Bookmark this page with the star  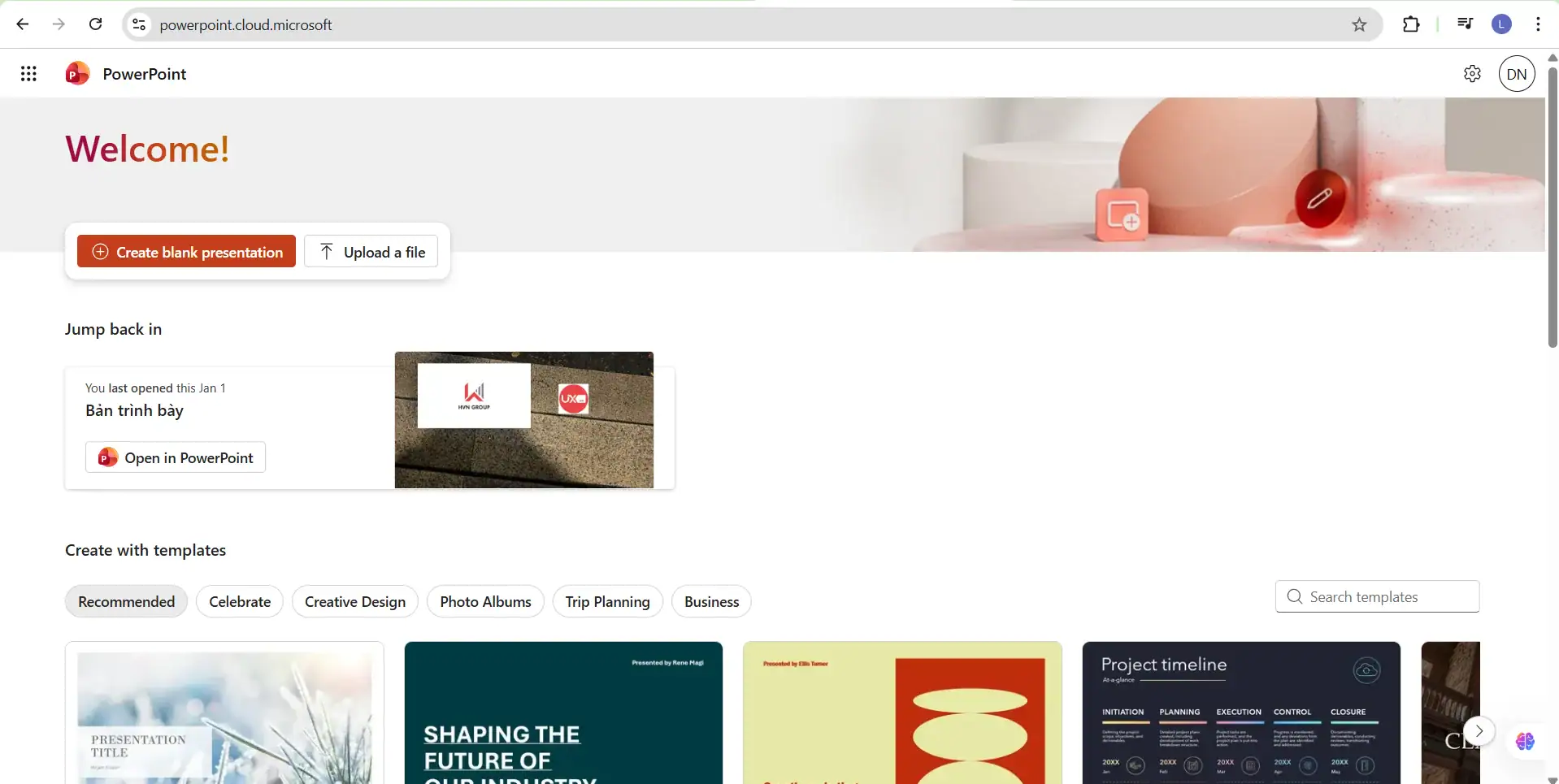1359,25
